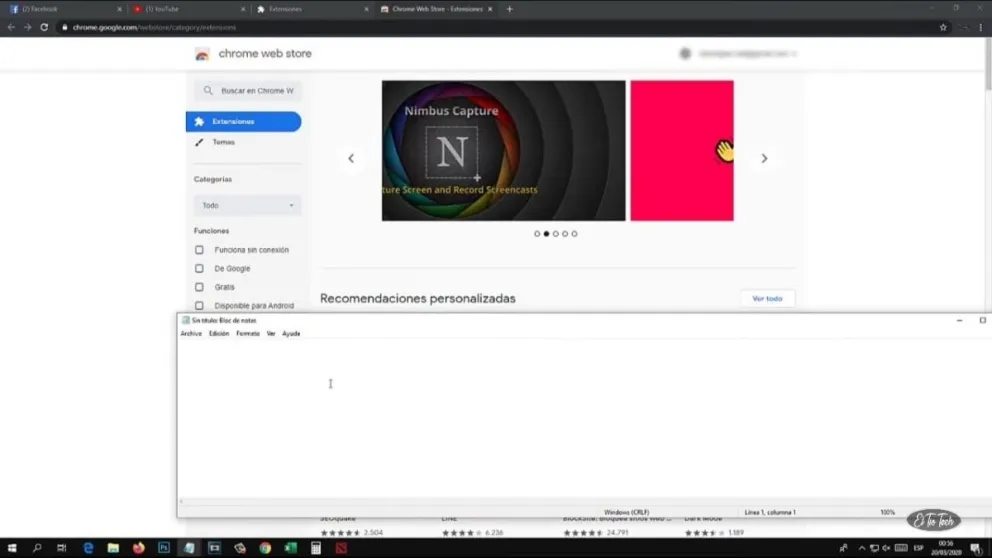Open Windows taskbar search
992x558 pixels.
(37, 548)
